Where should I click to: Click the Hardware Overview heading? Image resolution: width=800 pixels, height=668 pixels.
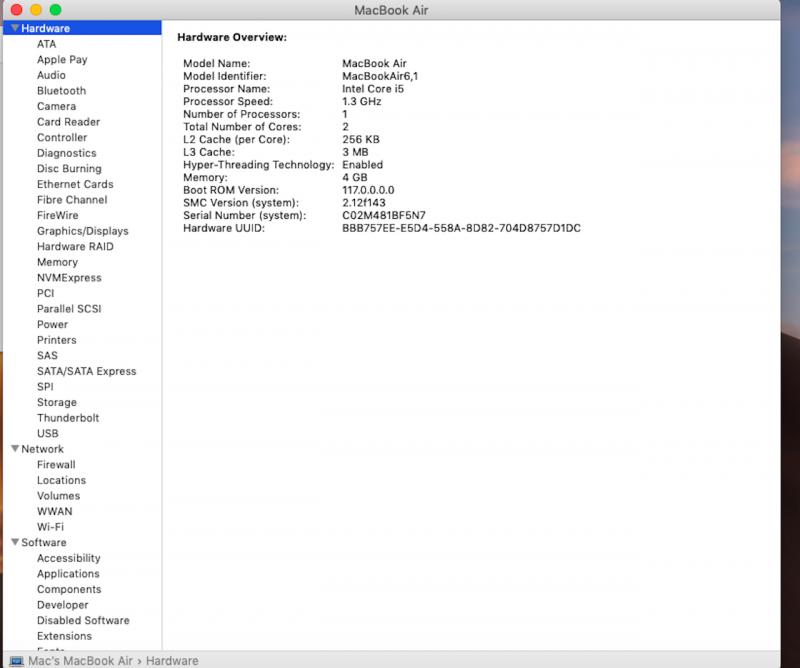[232, 37]
